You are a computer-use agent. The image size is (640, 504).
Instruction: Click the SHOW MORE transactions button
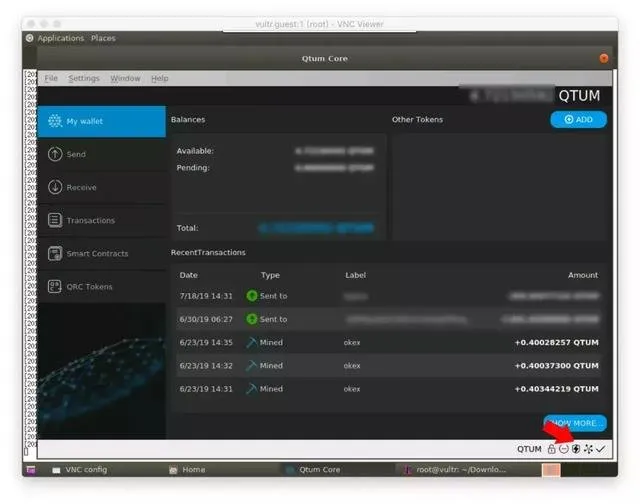click(575, 423)
